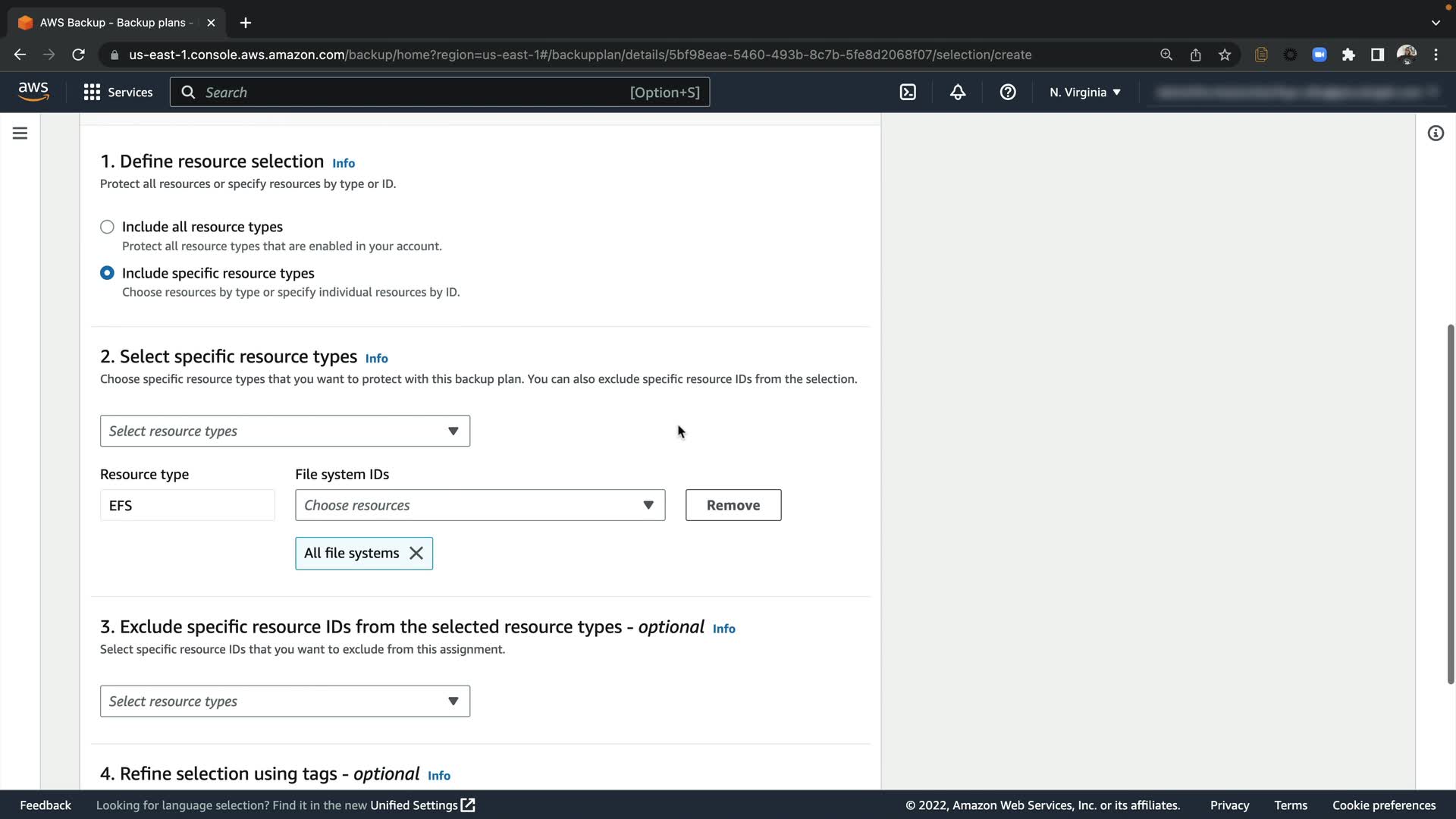This screenshot has height=819, width=1456.
Task: Click the Remove button for EFS
Action: point(733,505)
